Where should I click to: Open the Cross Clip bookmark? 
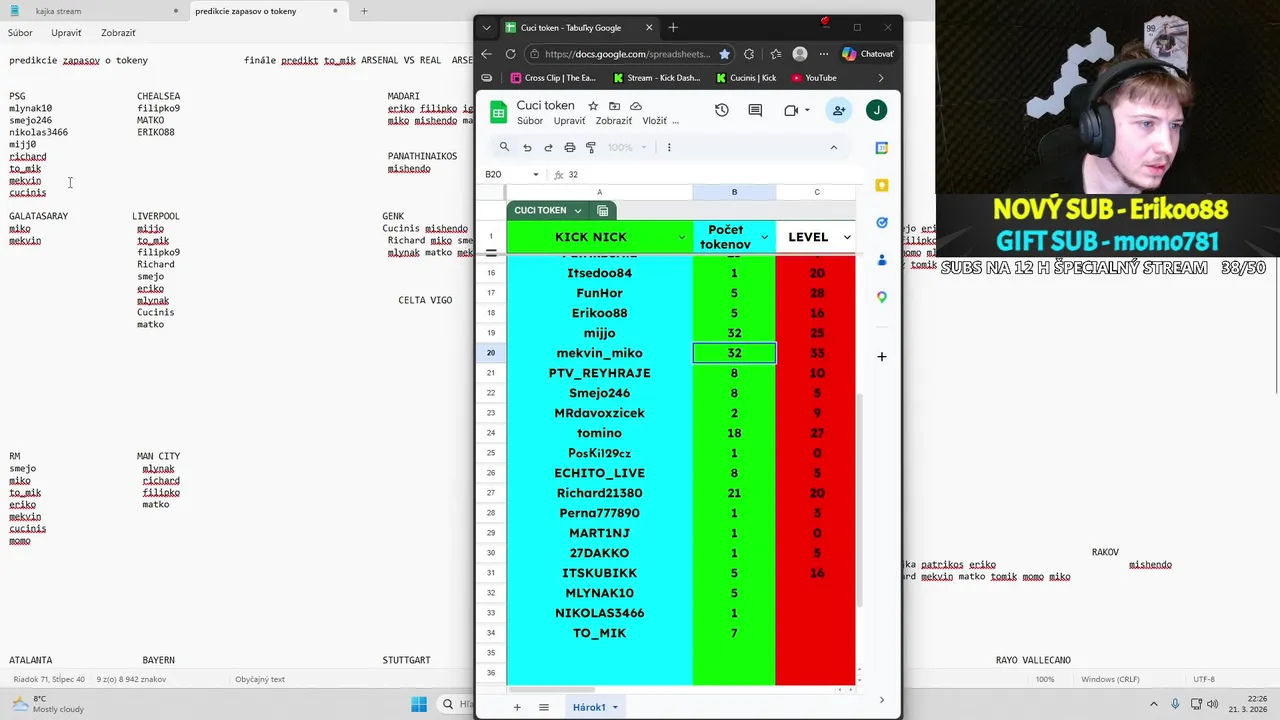click(553, 77)
